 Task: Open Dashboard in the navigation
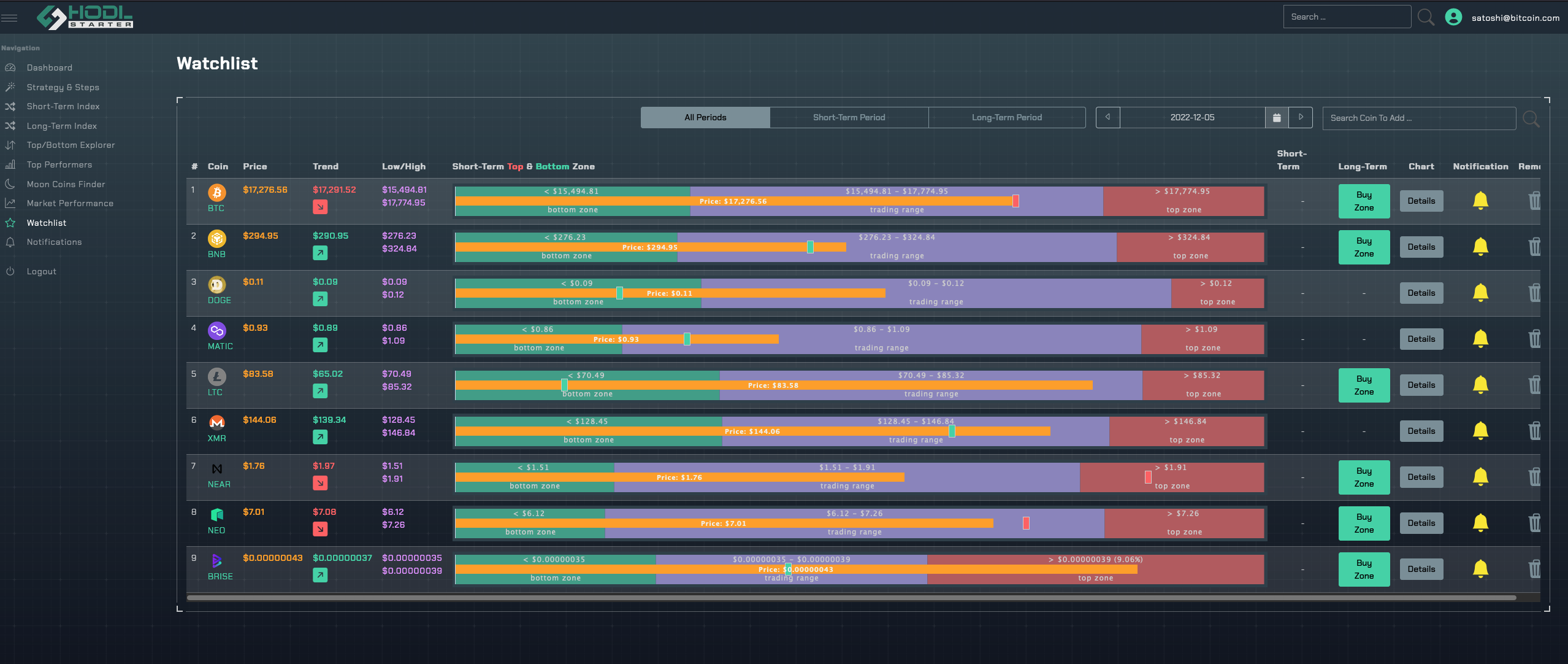click(50, 68)
